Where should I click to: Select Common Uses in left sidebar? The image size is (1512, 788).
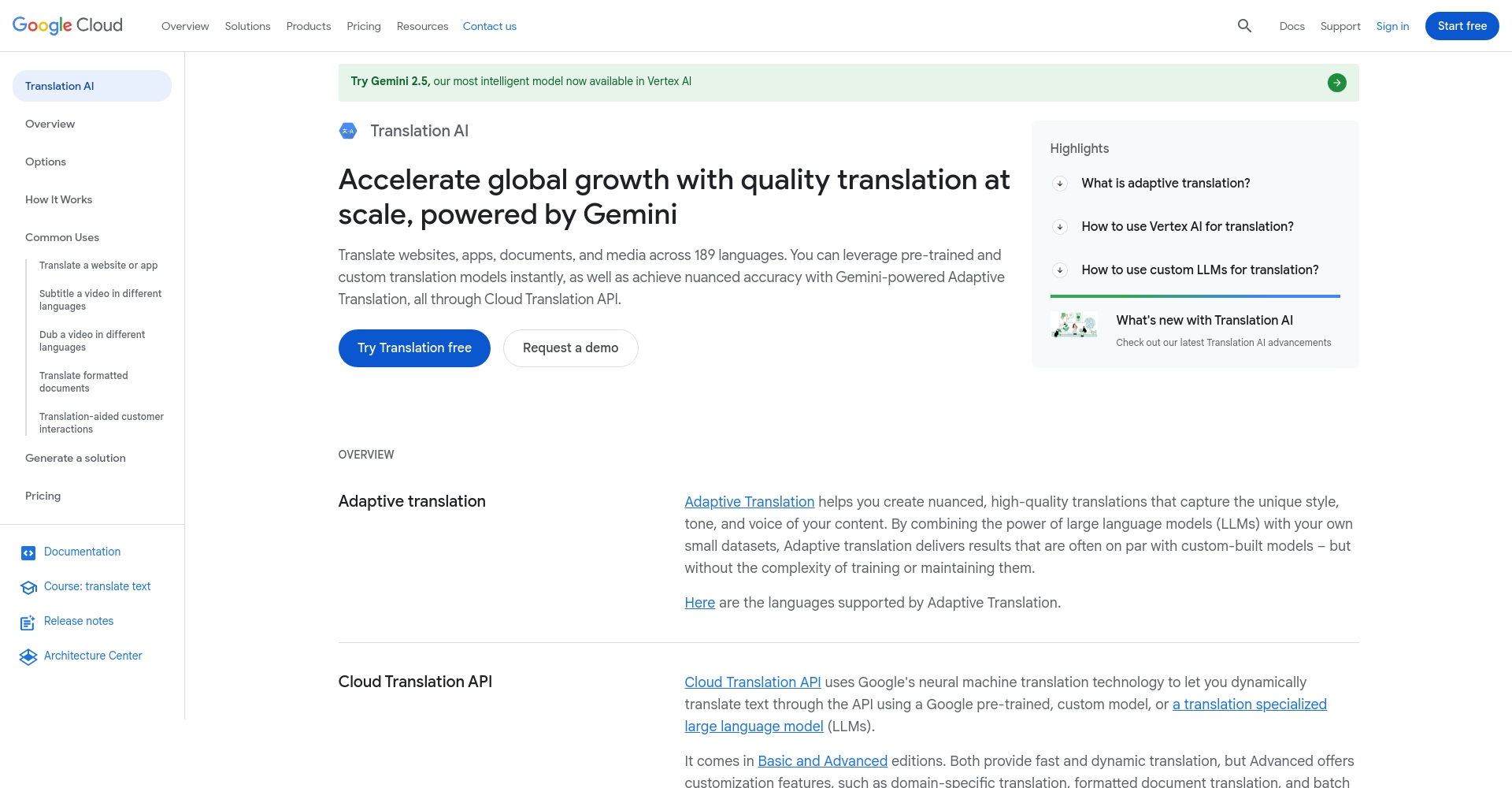tap(62, 237)
